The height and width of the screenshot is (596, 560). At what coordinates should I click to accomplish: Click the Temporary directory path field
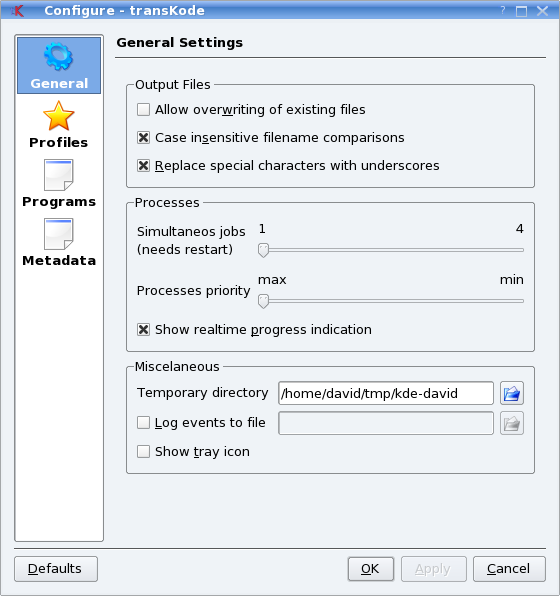coord(386,393)
